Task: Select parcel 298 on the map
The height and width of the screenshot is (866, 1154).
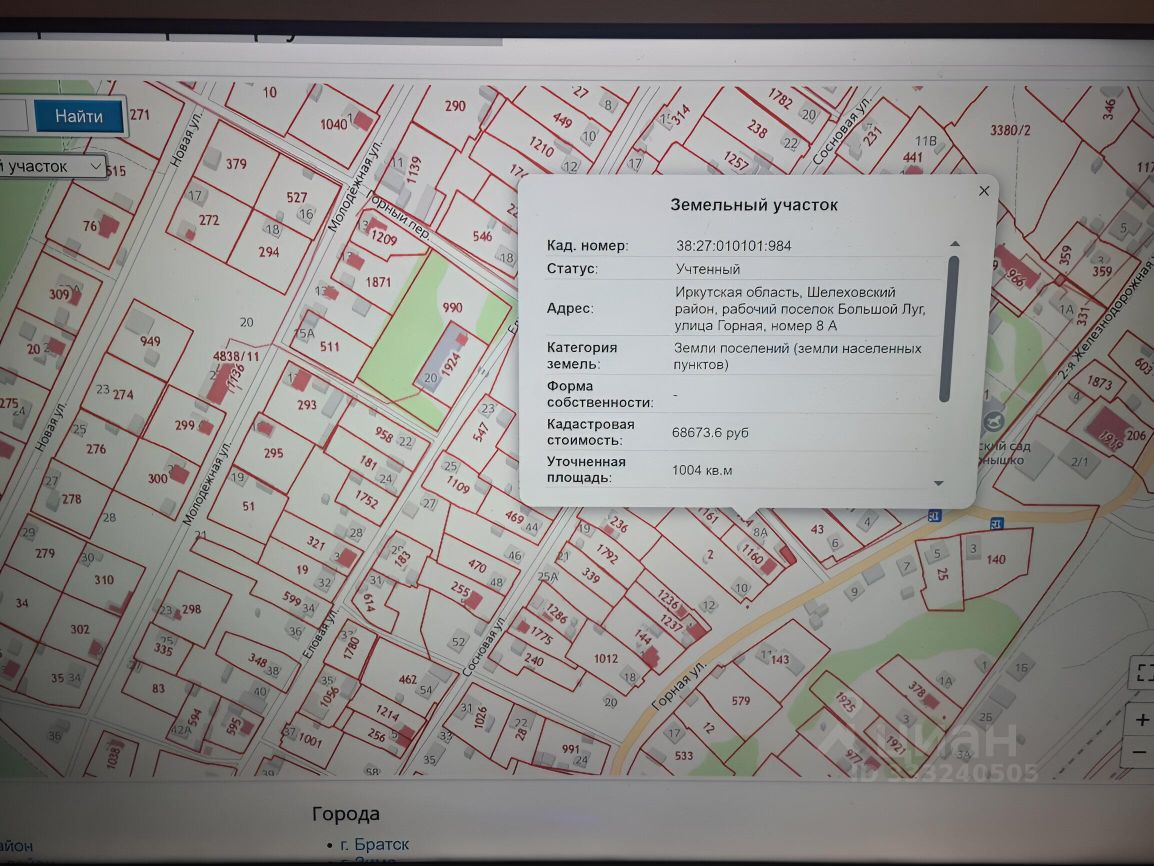Action: [191, 609]
